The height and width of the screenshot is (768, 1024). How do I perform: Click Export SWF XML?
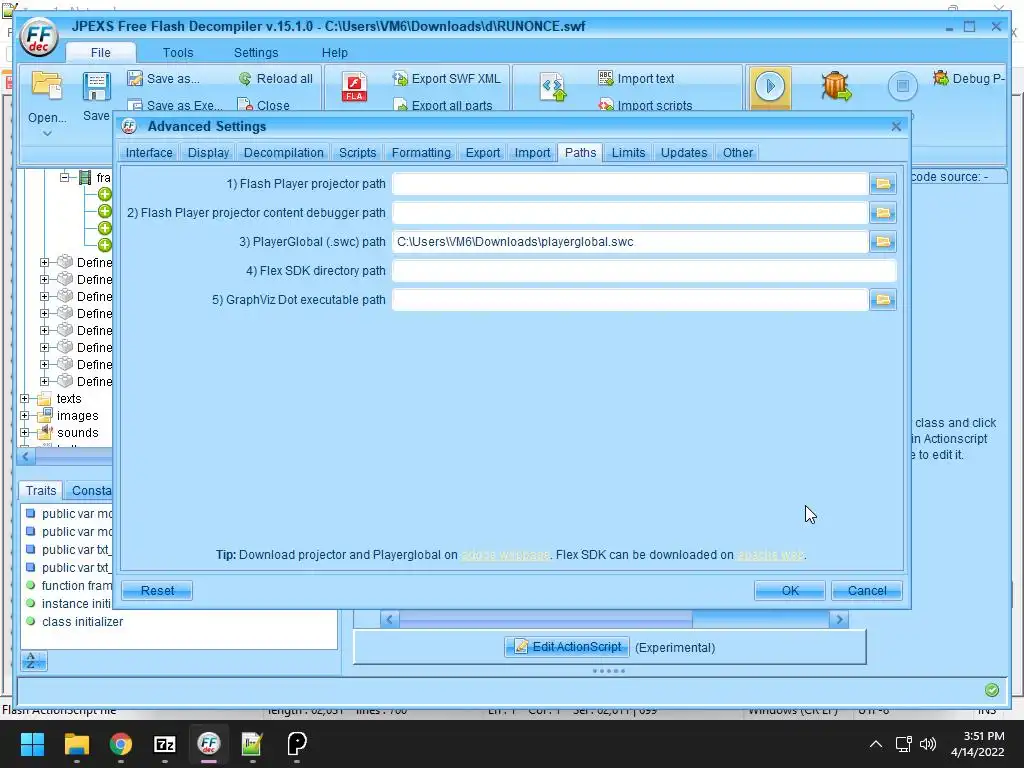[447, 79]
